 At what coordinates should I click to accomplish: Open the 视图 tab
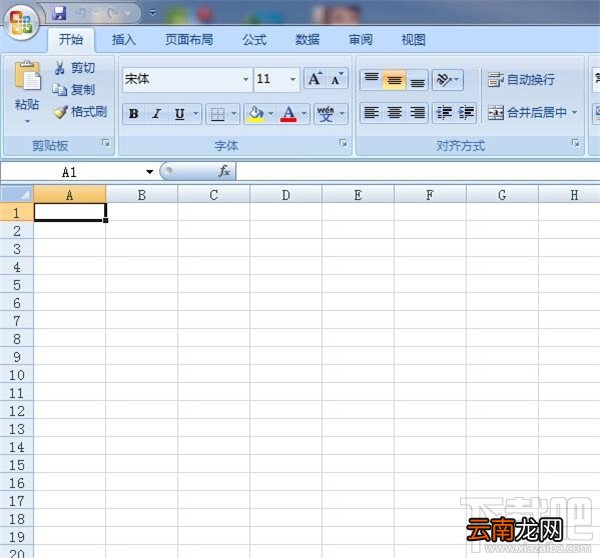point(413,39)
